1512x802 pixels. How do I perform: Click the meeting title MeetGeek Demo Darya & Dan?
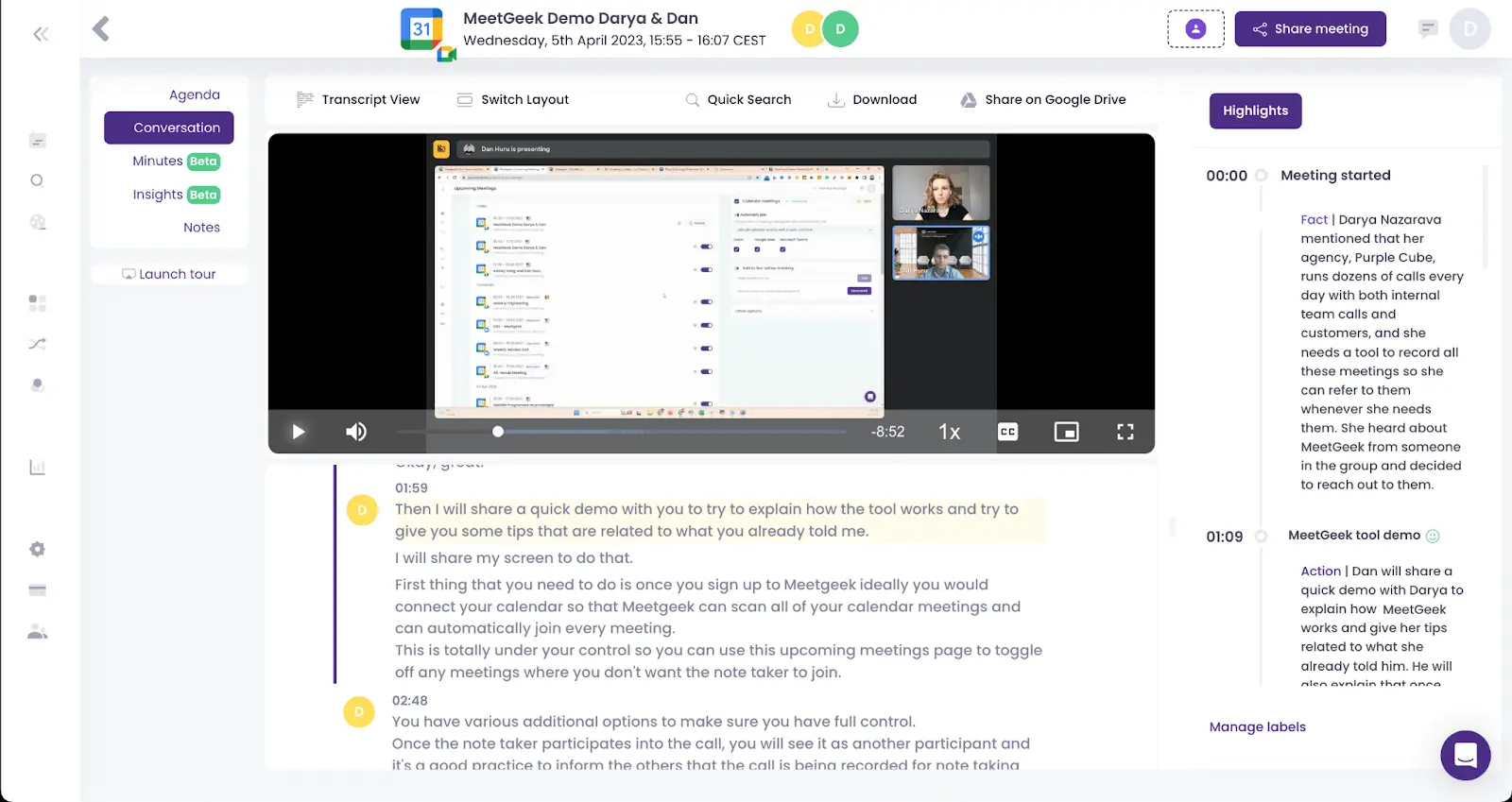tap(580, 18)
